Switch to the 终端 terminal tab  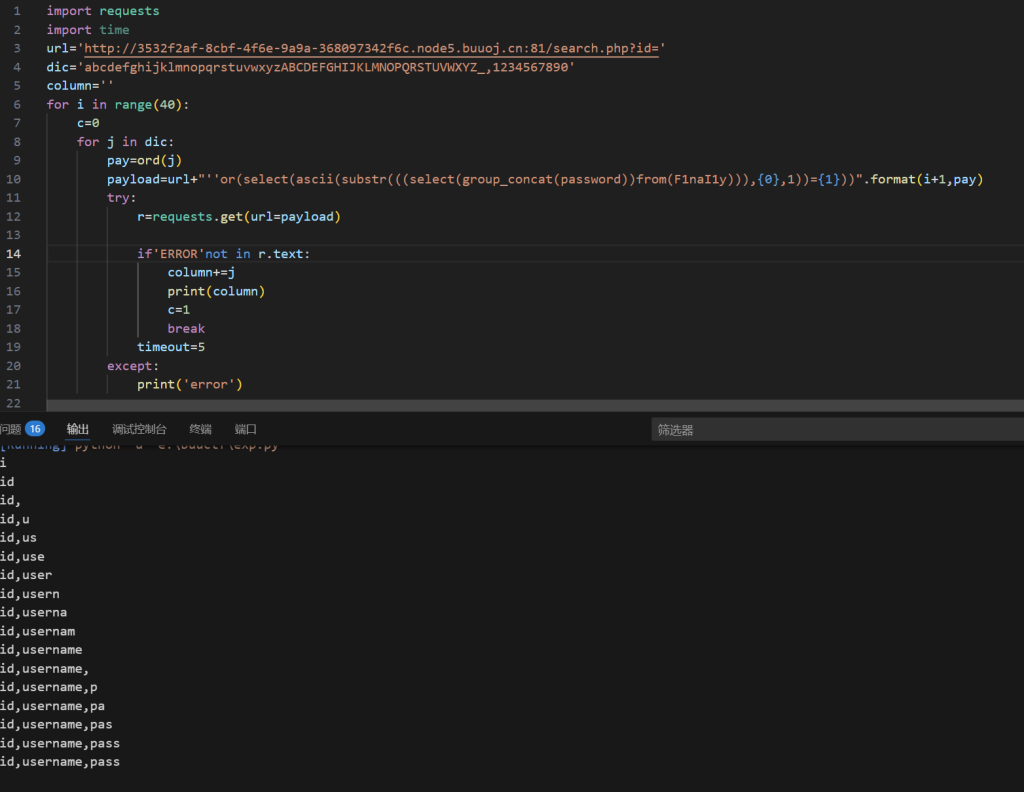[x=200, y=429]
